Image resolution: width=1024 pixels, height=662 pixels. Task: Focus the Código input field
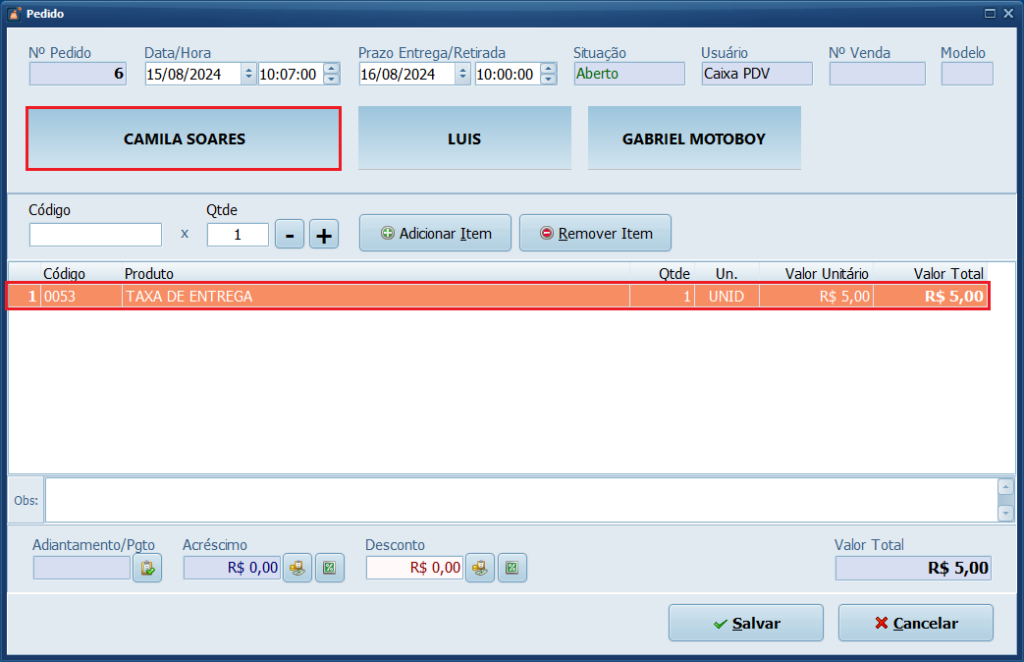pos(95,234)
